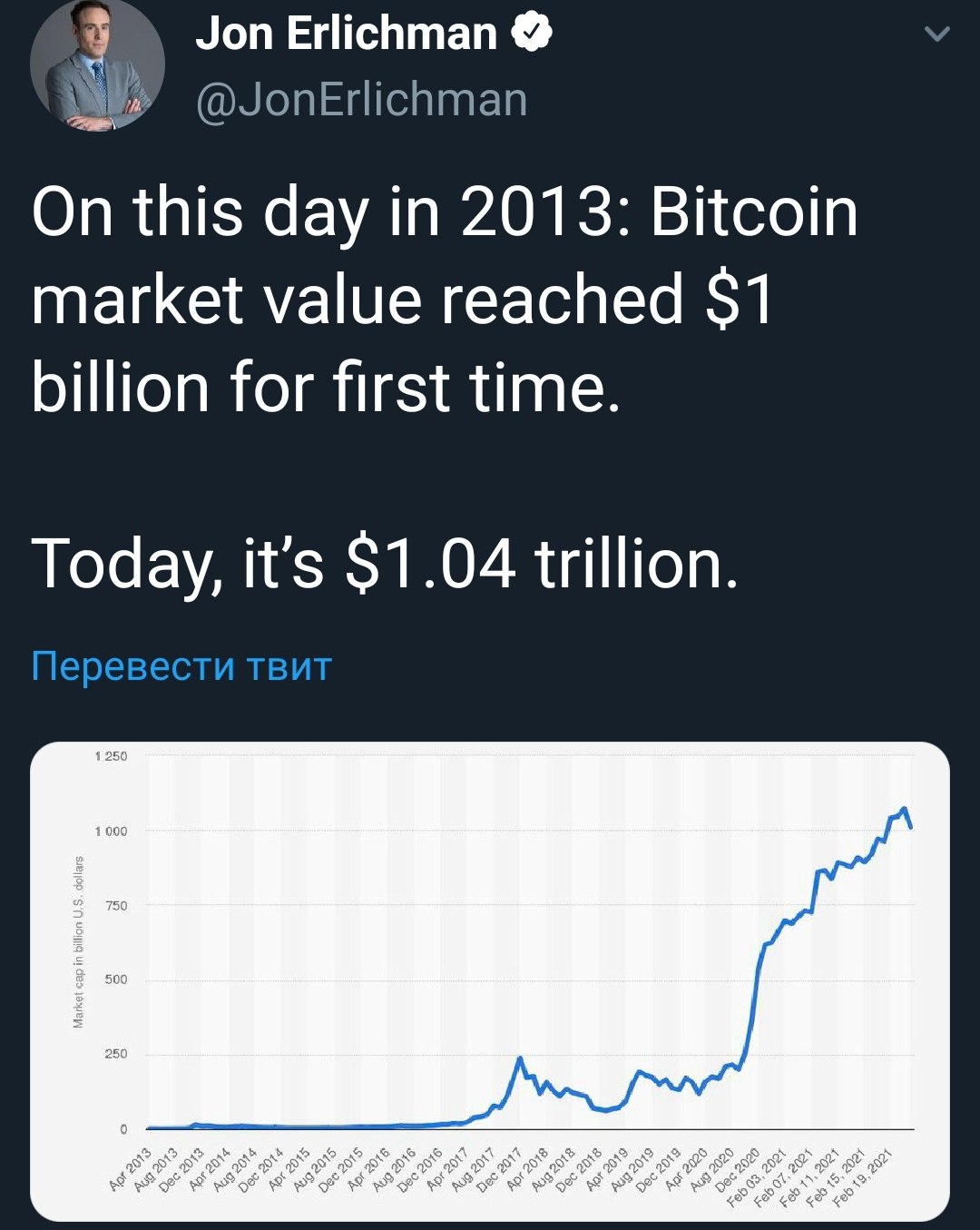Open Jon Erlichman's profile photo
This screenshot has height=1230, width=980.
tap(97, 64)
